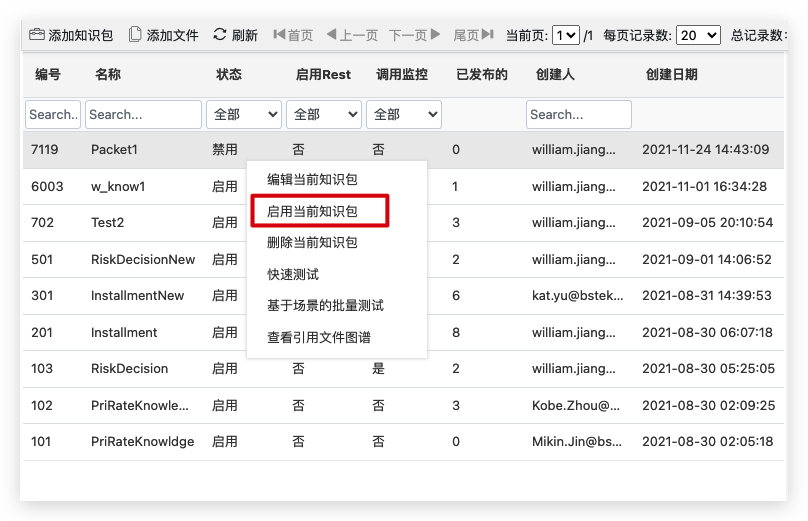Click the 添加文件 file icon

pyautogui.click(x=135, y=35)
